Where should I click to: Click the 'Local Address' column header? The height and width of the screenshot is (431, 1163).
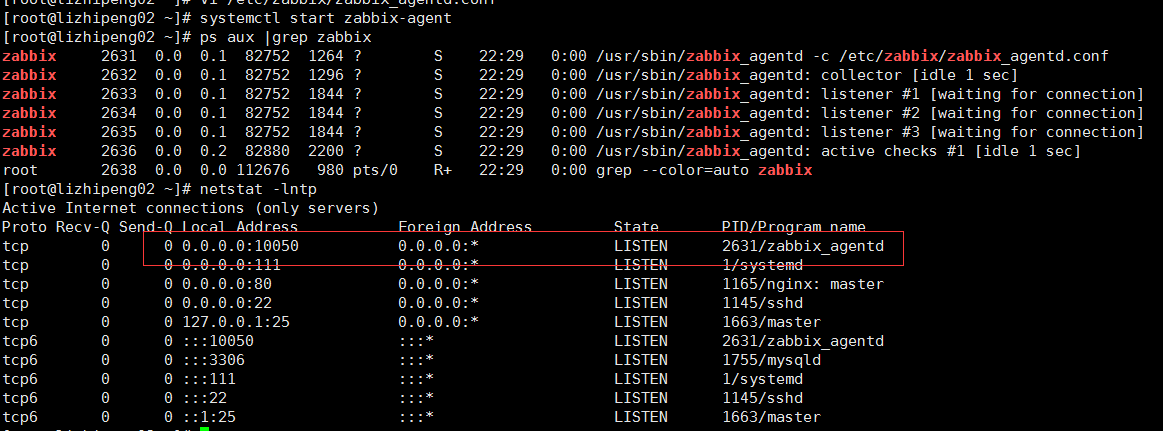coord(240,226)
